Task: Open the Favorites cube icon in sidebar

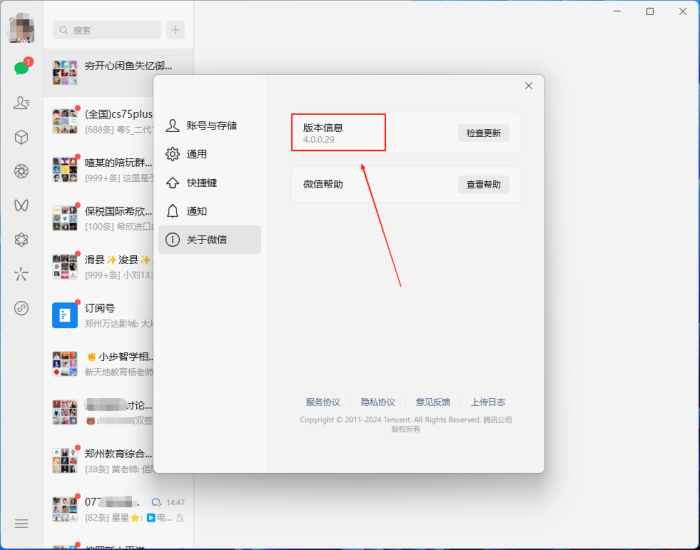Action: coord(21,137)
